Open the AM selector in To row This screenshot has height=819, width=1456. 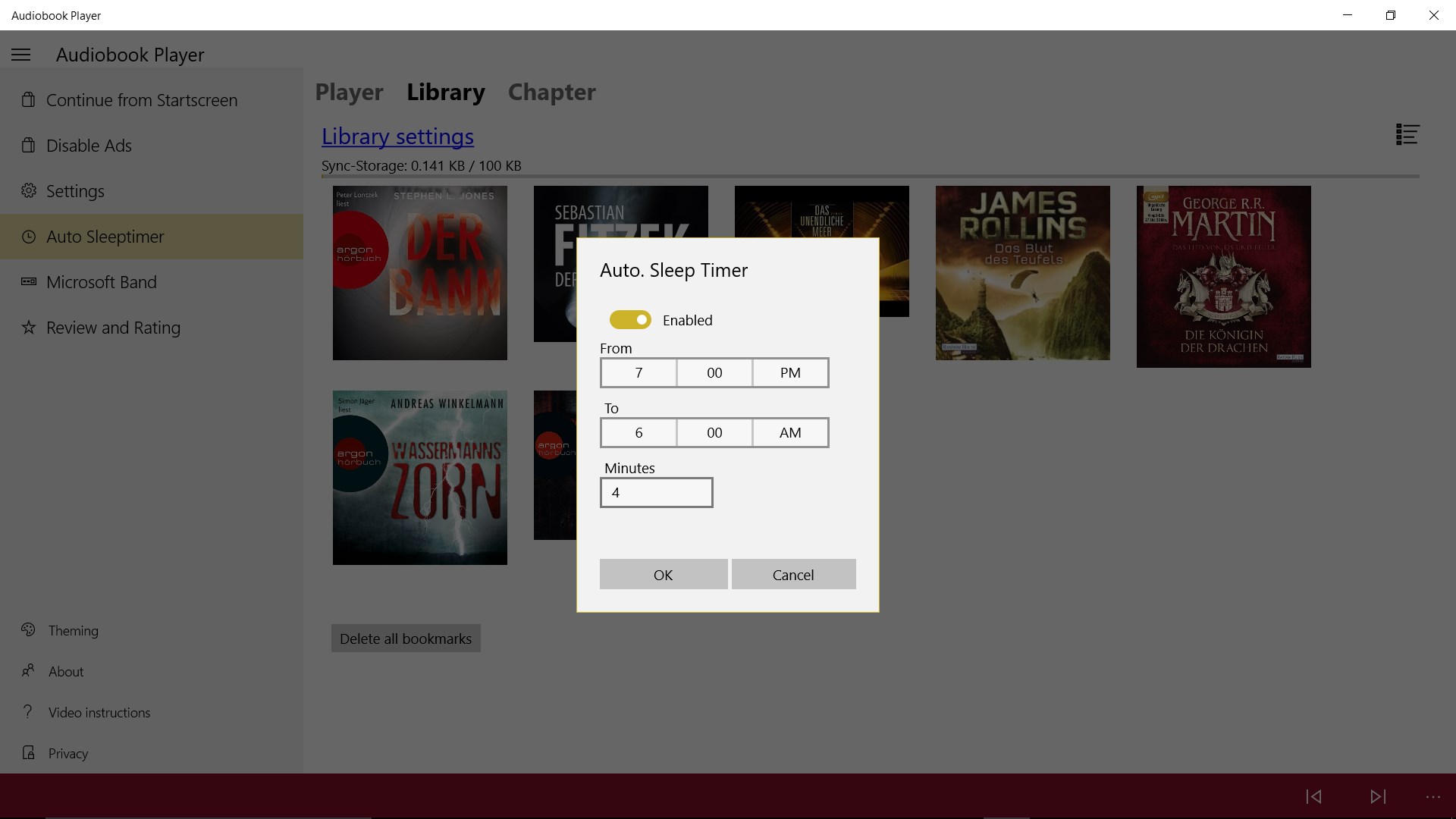pyautogui.click(x=790, y=432)
